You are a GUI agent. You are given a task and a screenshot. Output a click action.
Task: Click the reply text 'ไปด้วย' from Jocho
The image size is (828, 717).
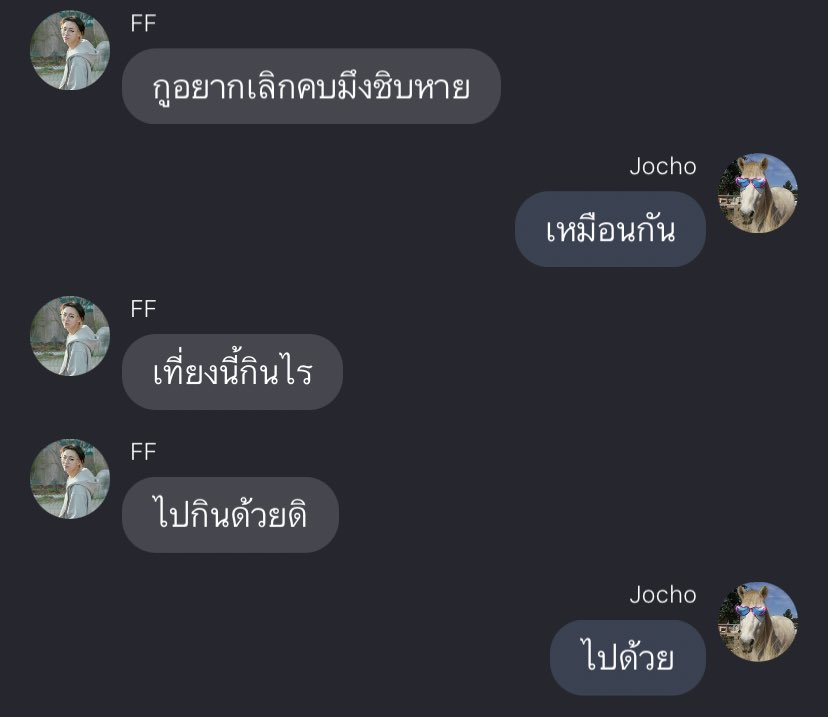point(627,656)
